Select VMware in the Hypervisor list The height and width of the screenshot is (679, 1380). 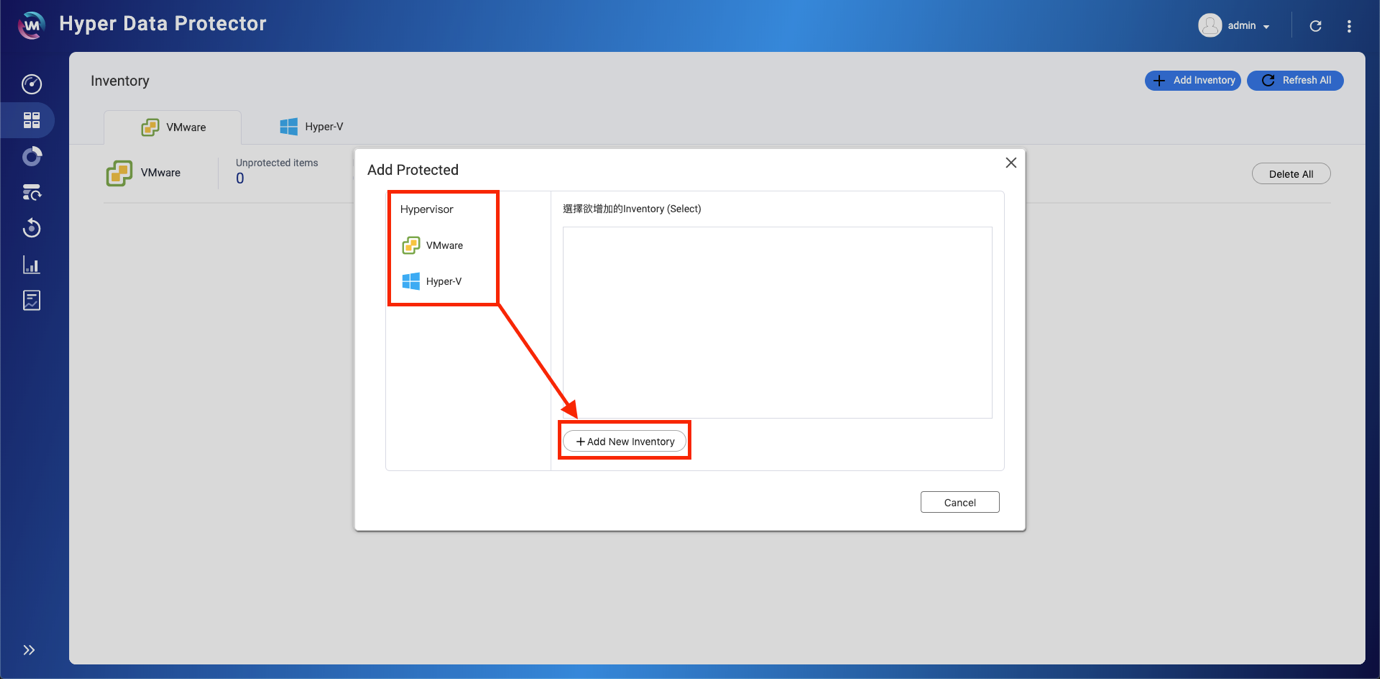(x=433, y=245)
